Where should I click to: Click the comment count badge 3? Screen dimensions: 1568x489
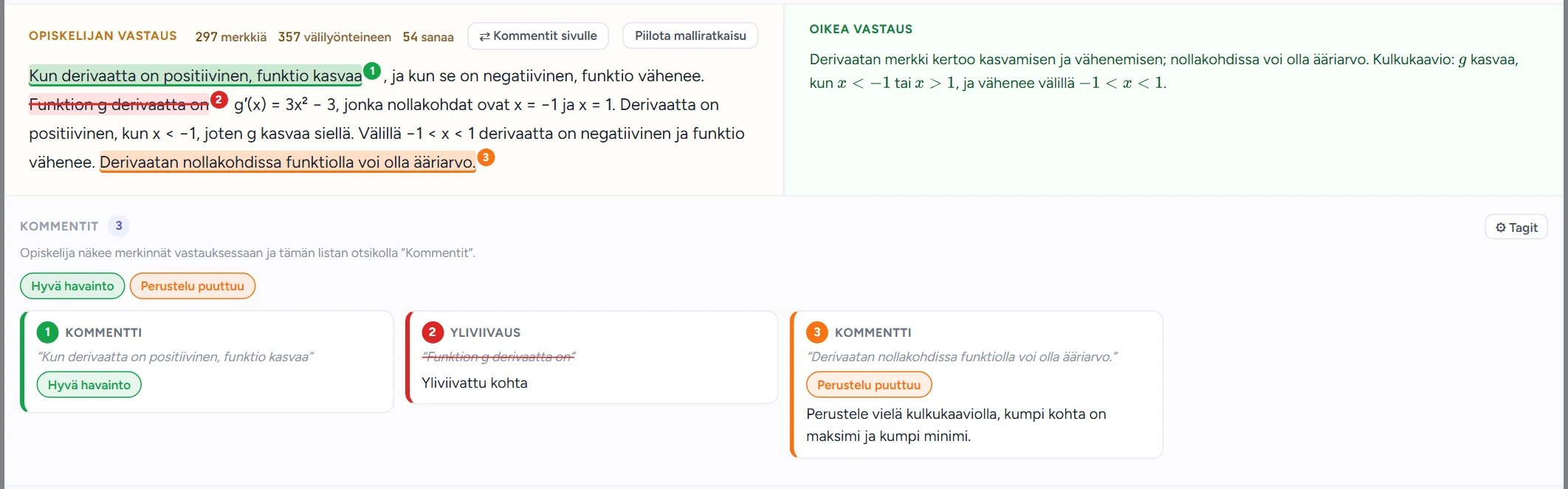119,226
